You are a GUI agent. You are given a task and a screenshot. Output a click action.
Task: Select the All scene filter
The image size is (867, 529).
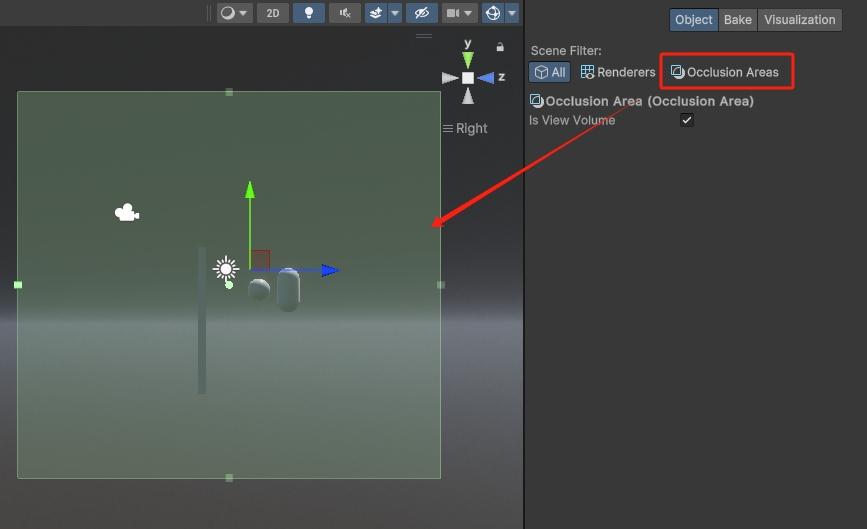pyautogui.click(x=550, y=72)
